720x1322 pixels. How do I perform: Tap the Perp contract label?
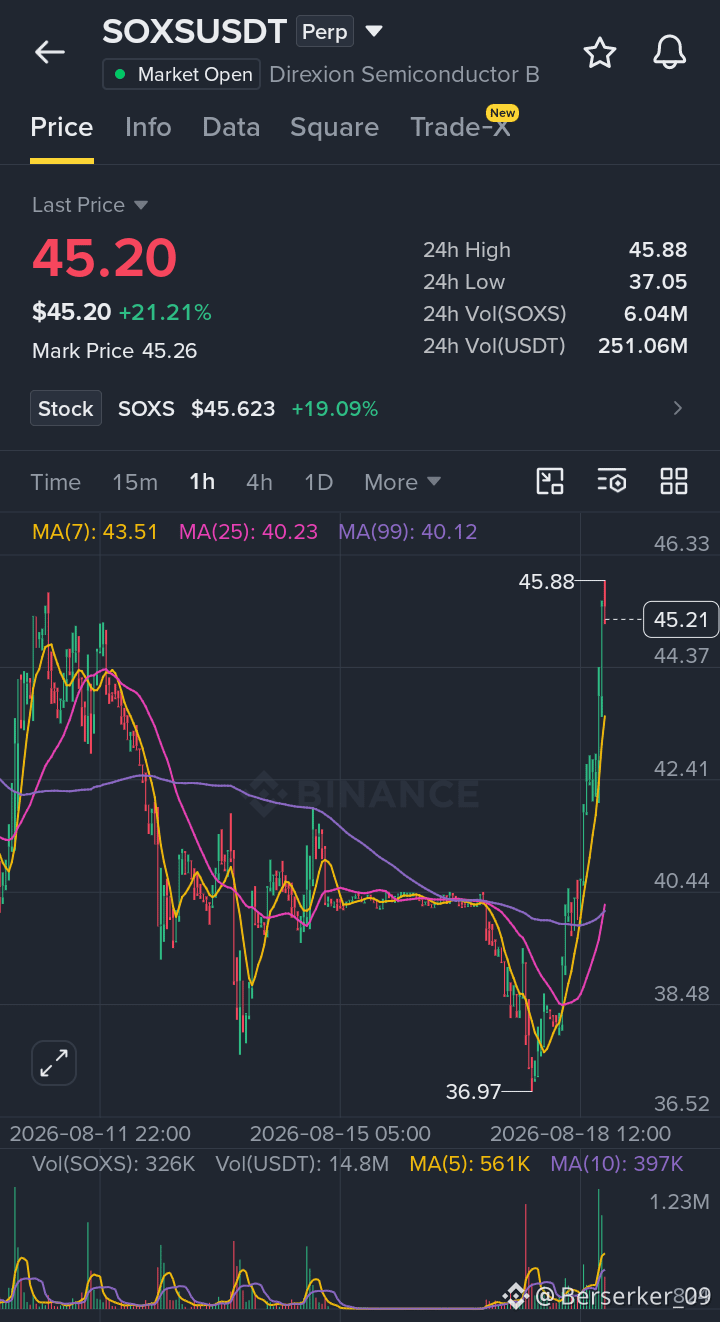pos(325,32)
